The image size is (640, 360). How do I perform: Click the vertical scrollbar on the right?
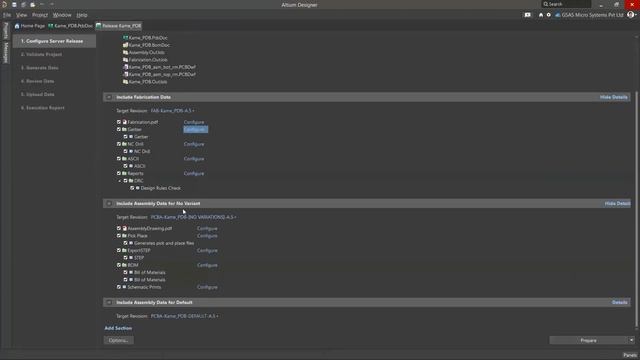pyautogui.click(x=636, y=208)
